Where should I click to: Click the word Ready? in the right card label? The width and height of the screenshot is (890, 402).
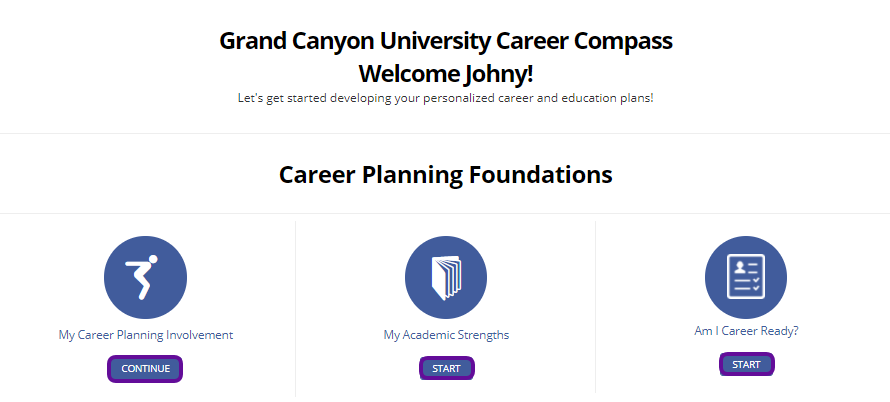click(780, 331)
